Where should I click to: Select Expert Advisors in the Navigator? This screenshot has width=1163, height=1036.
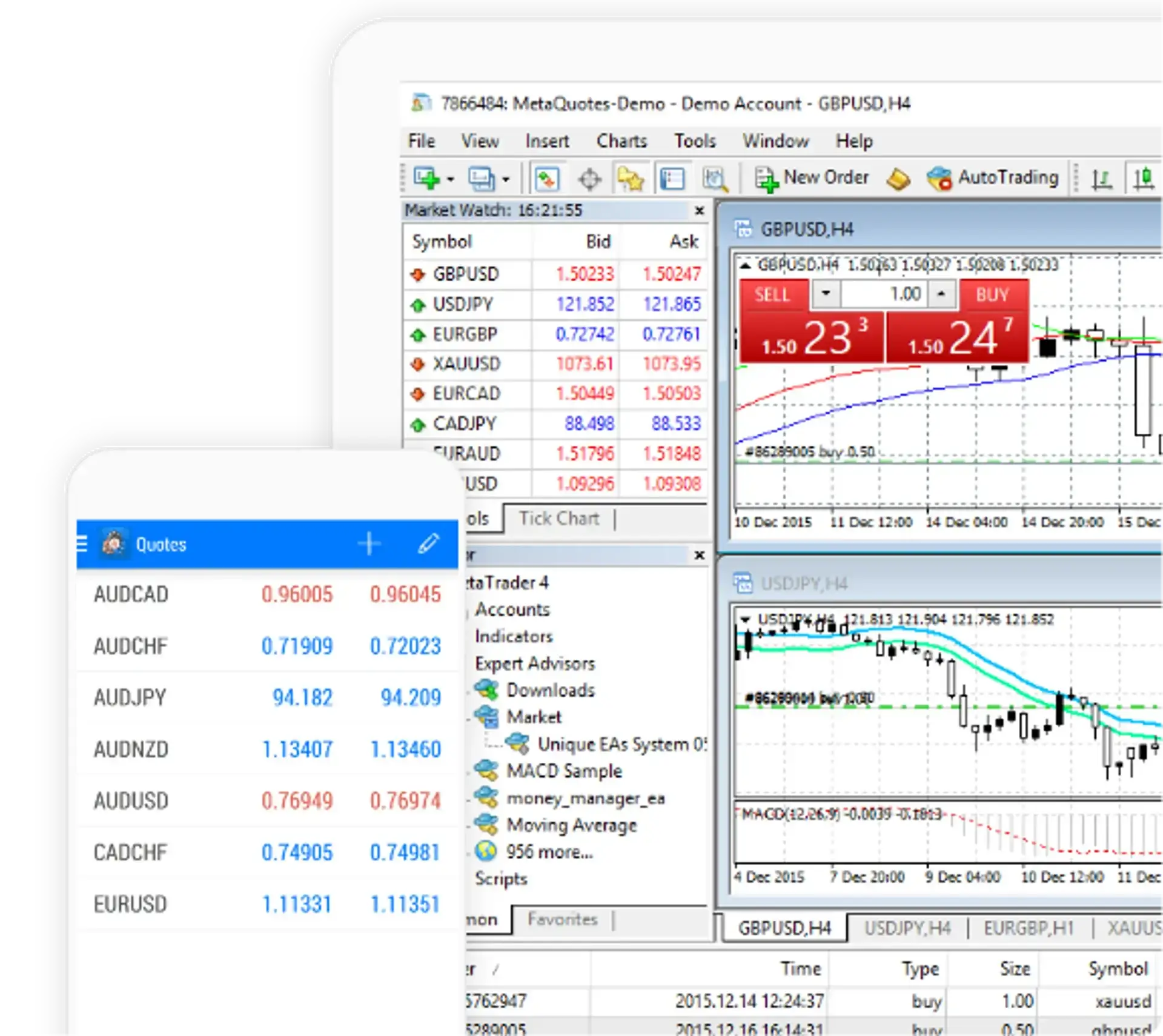coord(535,663)
